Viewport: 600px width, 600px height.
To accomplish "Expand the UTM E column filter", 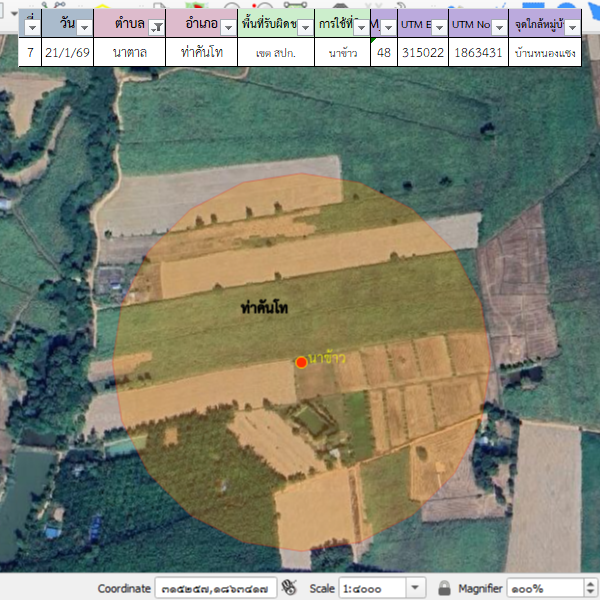I will tap(438, 27).
